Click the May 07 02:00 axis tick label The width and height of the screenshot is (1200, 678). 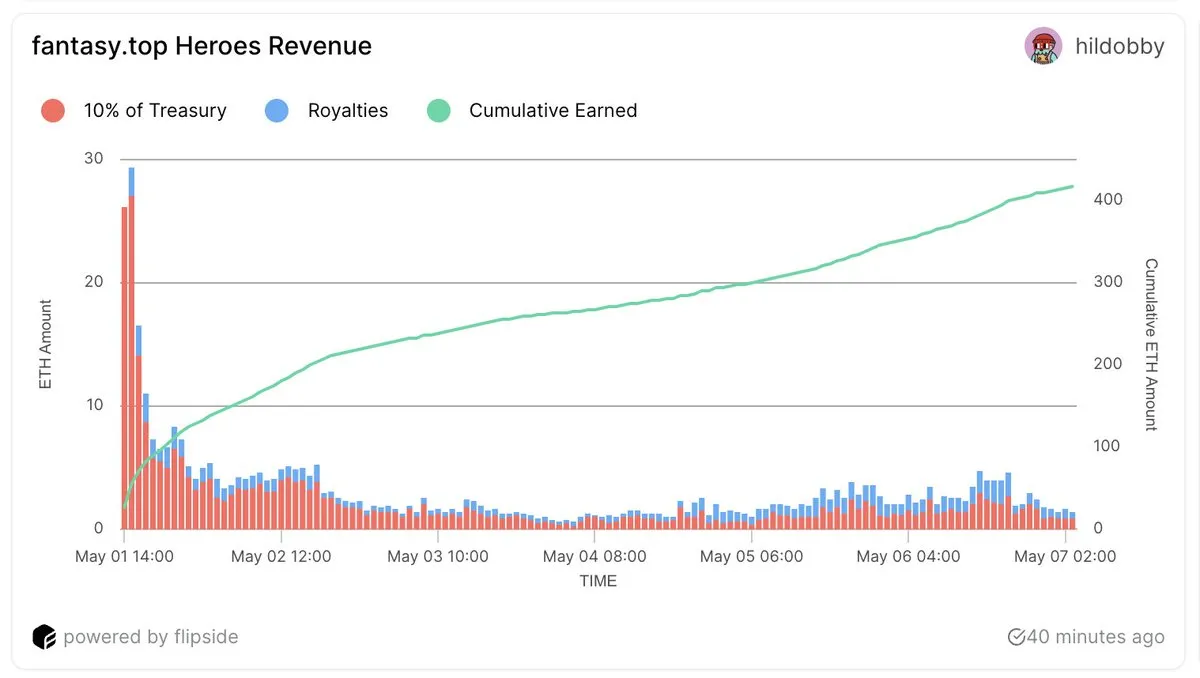(x=1064, y=557)
